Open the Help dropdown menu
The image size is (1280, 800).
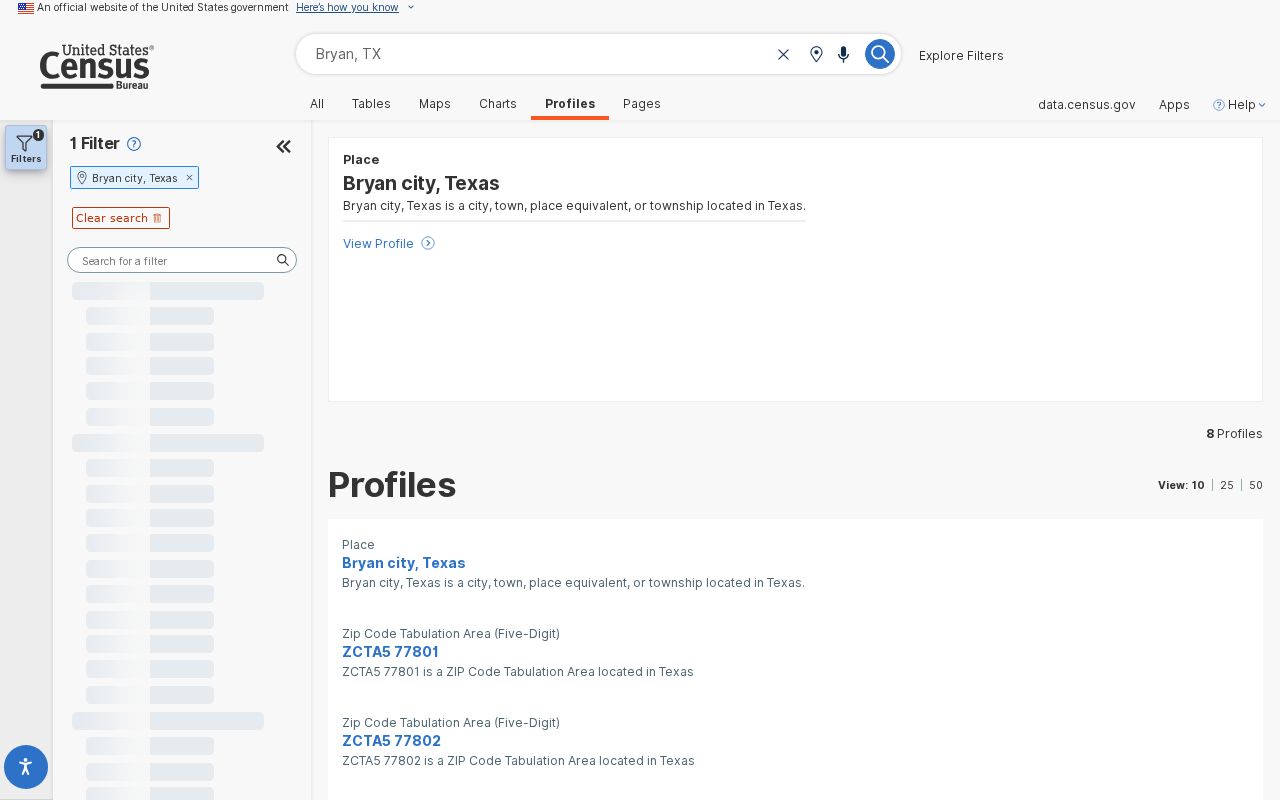coord(1239,104)
